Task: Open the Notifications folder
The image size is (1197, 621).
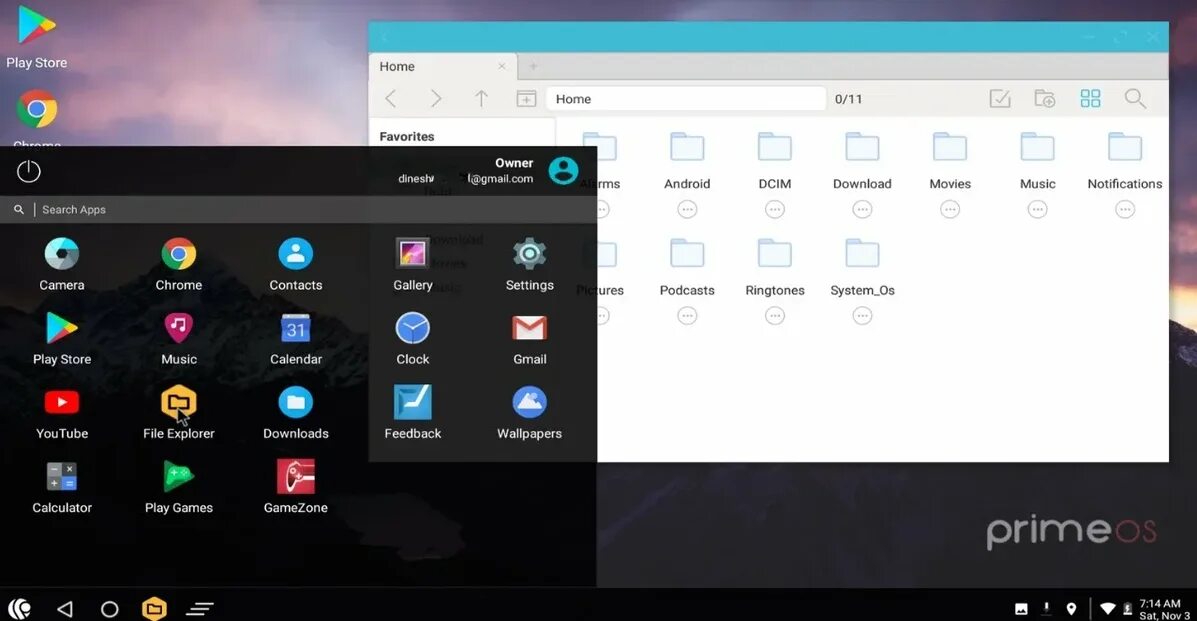Action: (1124, 160)
